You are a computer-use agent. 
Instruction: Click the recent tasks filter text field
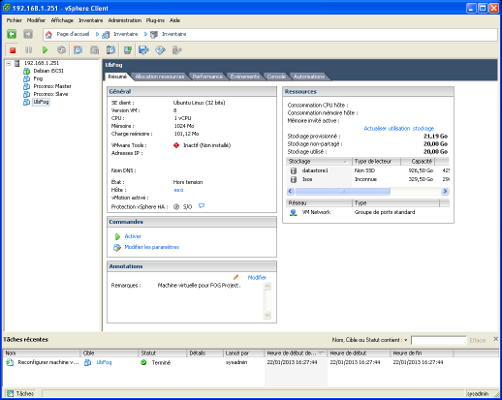439,340
